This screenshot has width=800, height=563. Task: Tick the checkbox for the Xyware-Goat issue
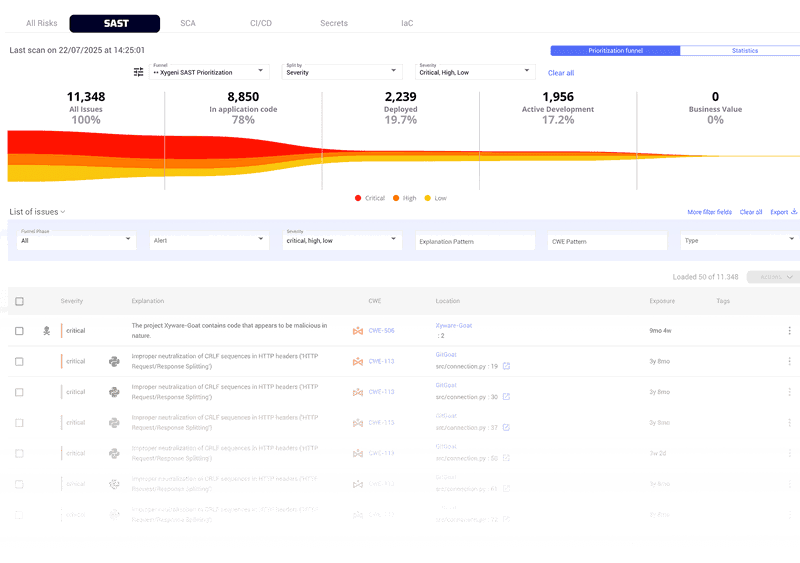pyautogui.click(x=19, y=331)
